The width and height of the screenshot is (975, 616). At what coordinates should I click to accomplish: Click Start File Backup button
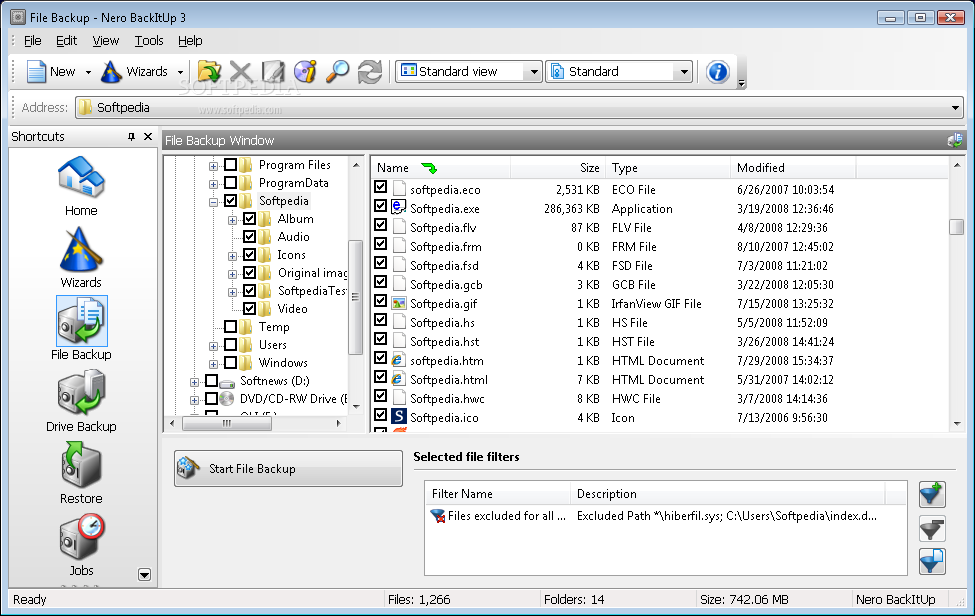click(289, 469)
